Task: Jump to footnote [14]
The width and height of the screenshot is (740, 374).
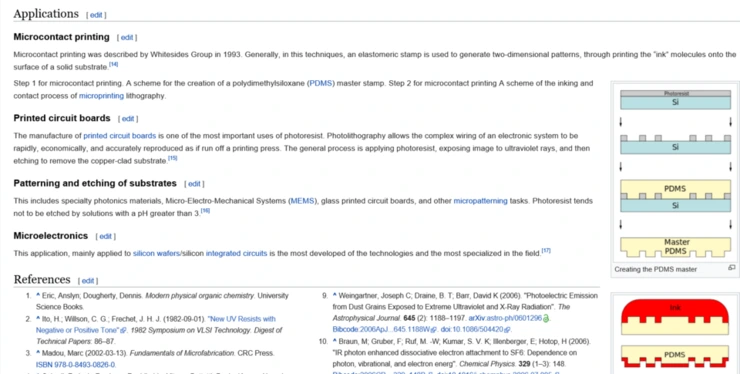Action: pyautogui.click(x=114, y=64)
